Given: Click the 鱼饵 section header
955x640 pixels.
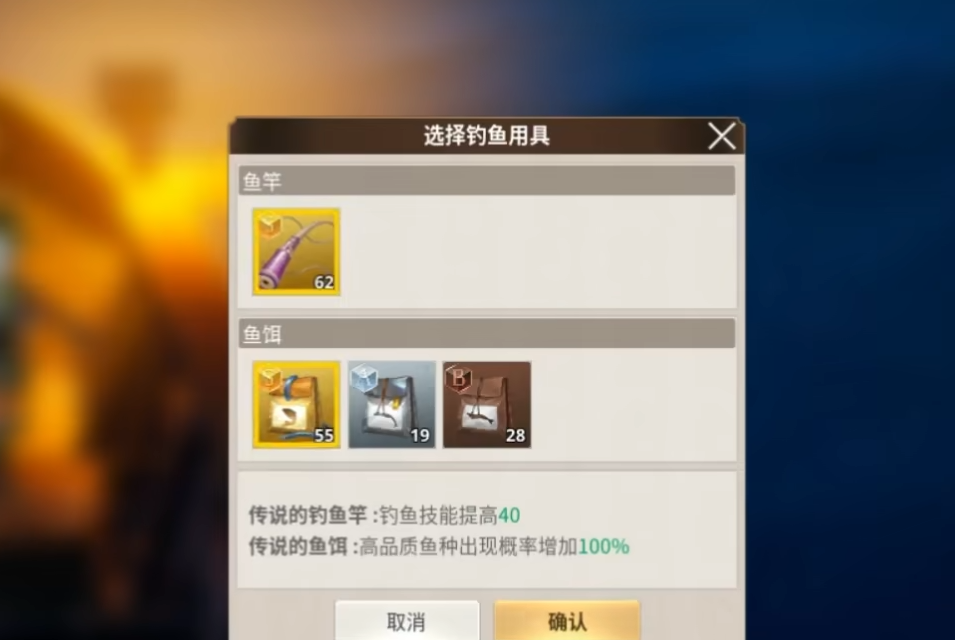Looking at the screenshot, I should point(487,334).
